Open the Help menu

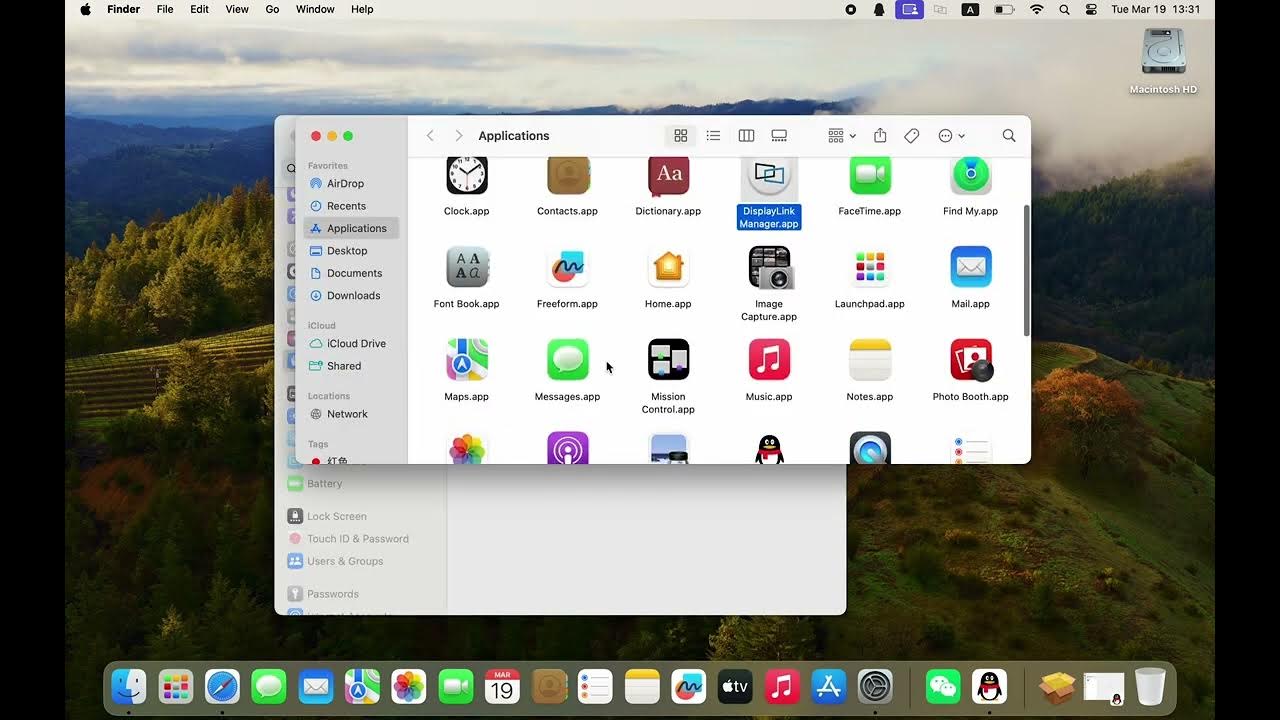coord(362,9)
